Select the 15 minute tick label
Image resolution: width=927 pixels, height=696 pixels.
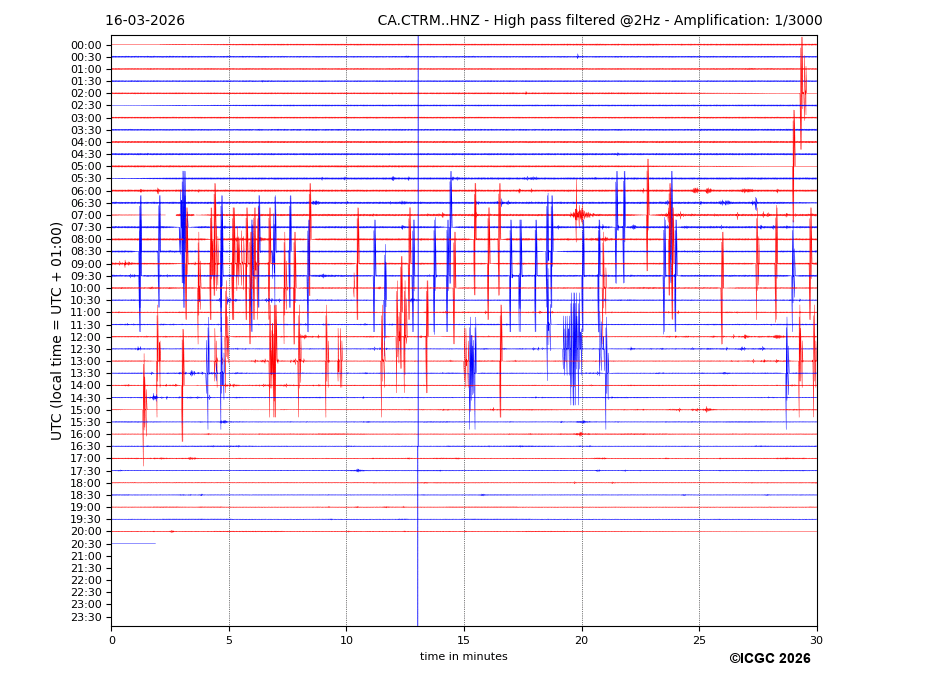coord(464,640)
